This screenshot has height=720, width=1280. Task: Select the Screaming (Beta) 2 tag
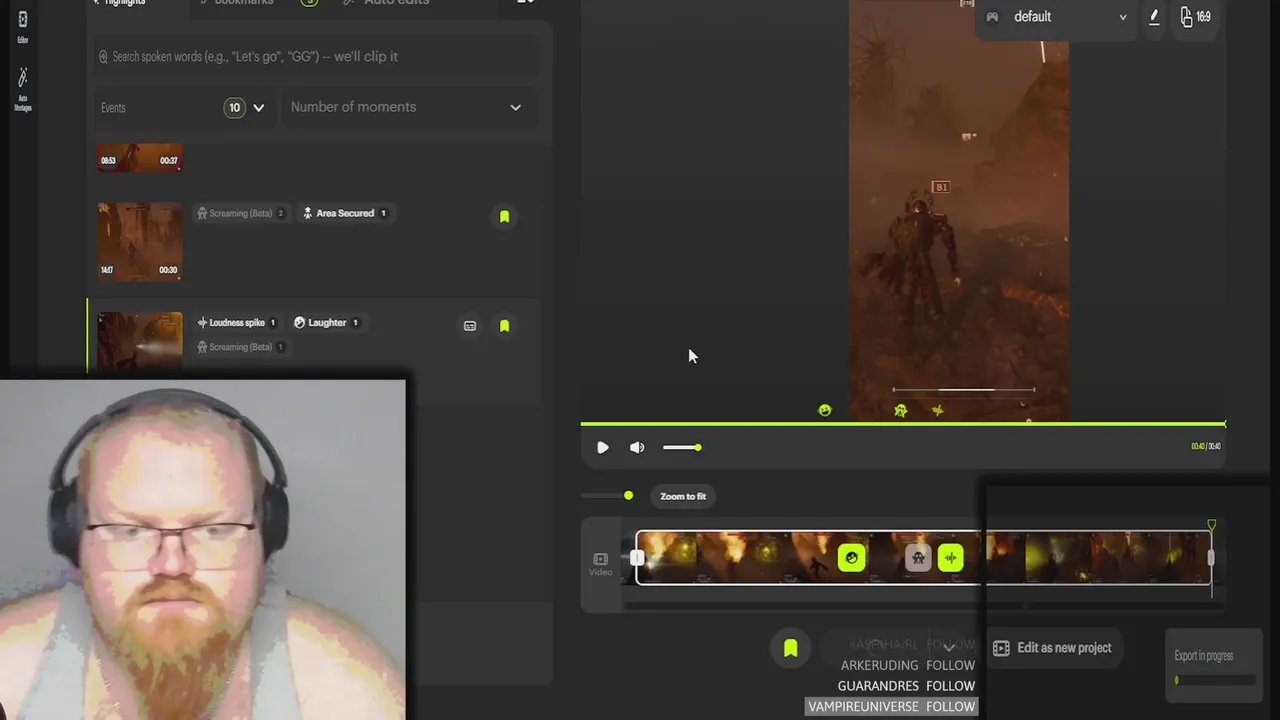[x=240, y=213]
